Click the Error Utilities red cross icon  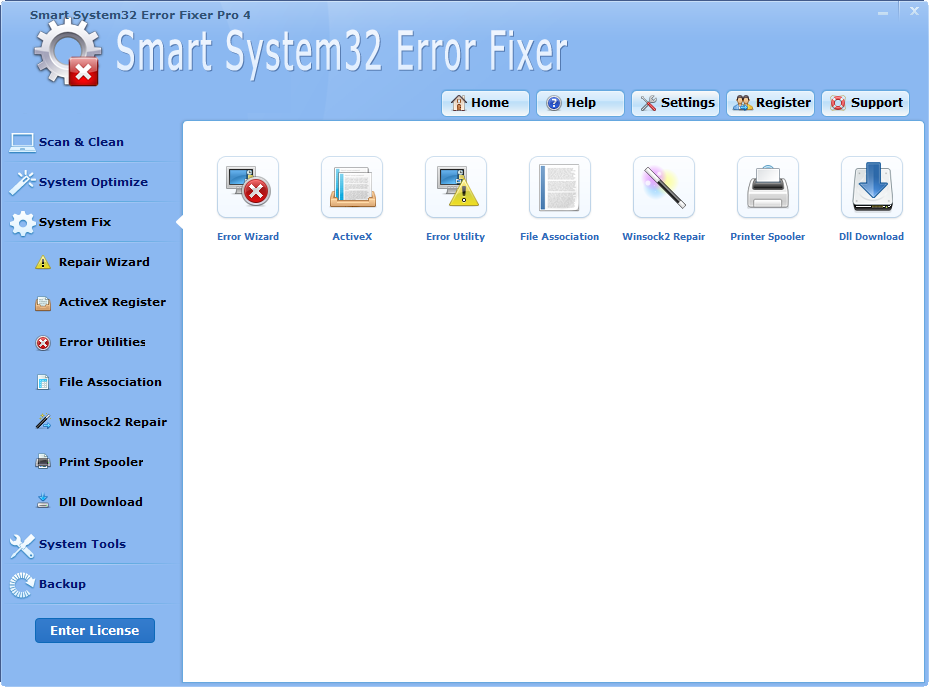coord(43,343)
